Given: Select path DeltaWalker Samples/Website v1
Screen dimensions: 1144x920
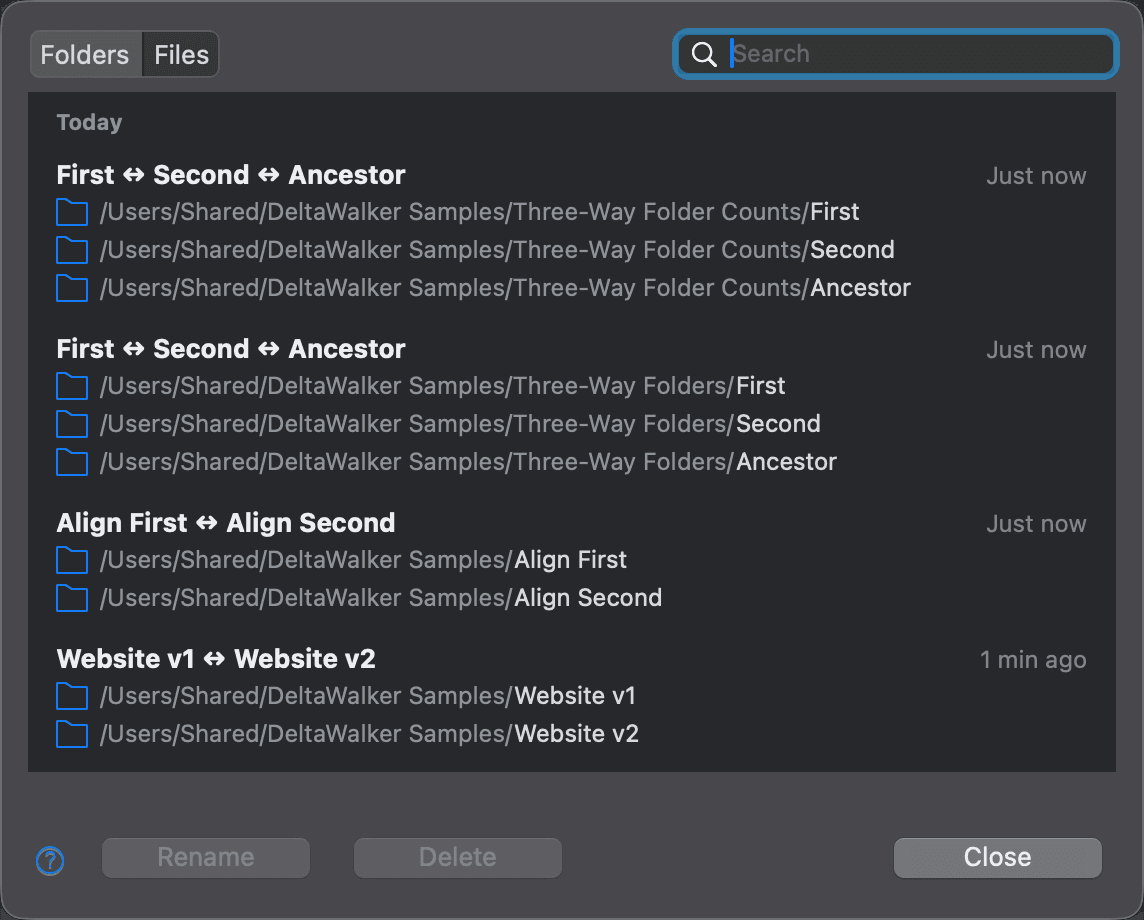Looking at the screenshot, I should coord(368,695).
